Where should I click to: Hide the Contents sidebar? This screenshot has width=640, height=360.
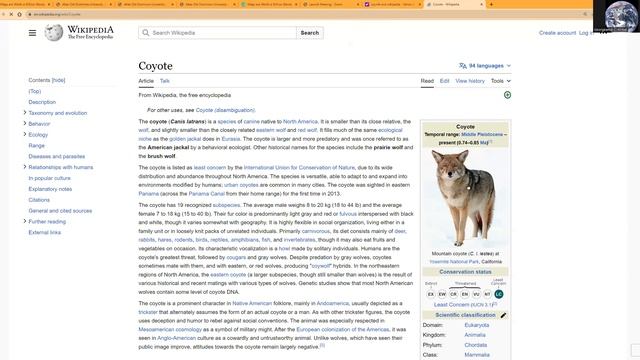pyautogui.click(x=58, y=80)
